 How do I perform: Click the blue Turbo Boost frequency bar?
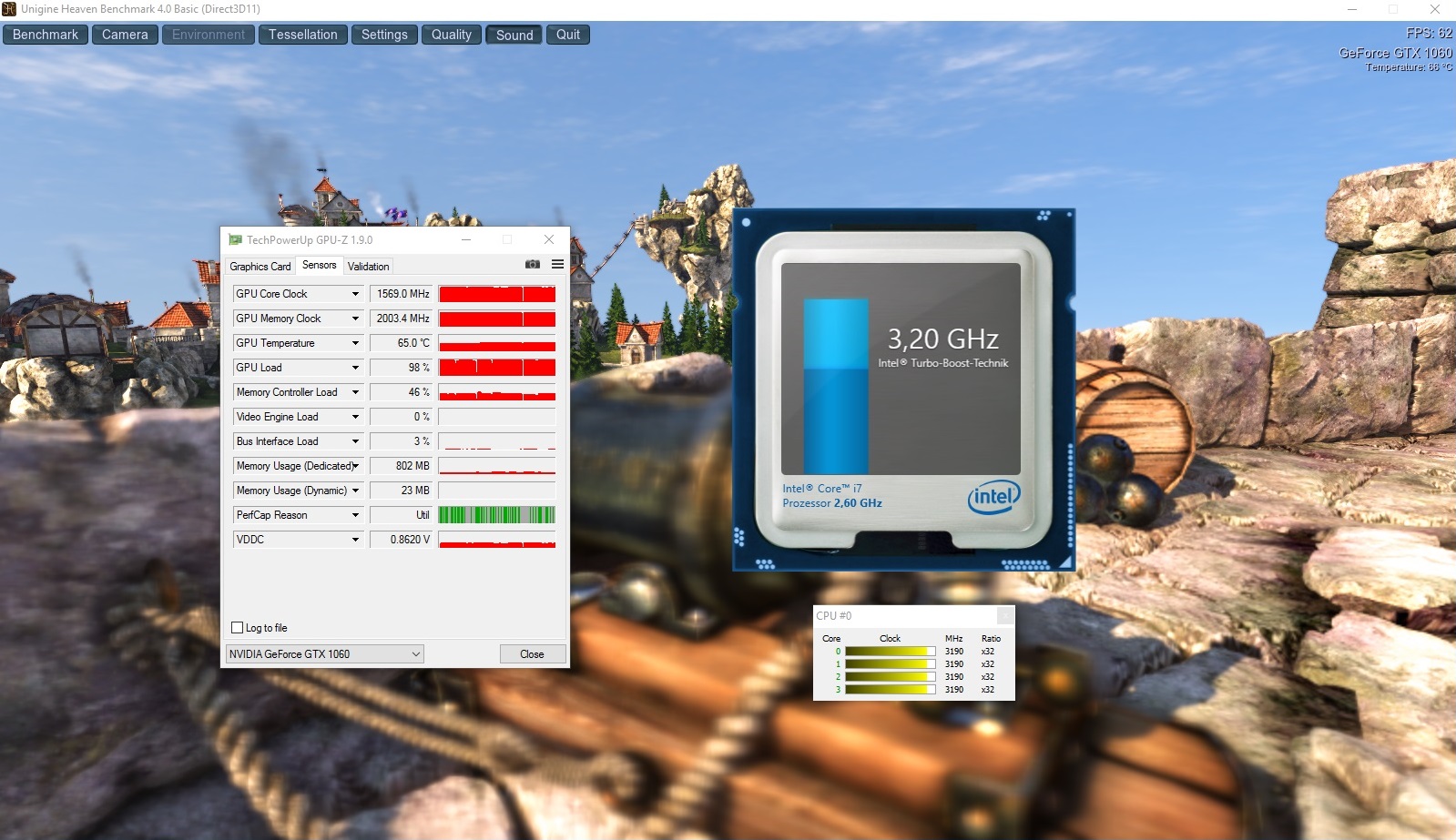(836, 387)
